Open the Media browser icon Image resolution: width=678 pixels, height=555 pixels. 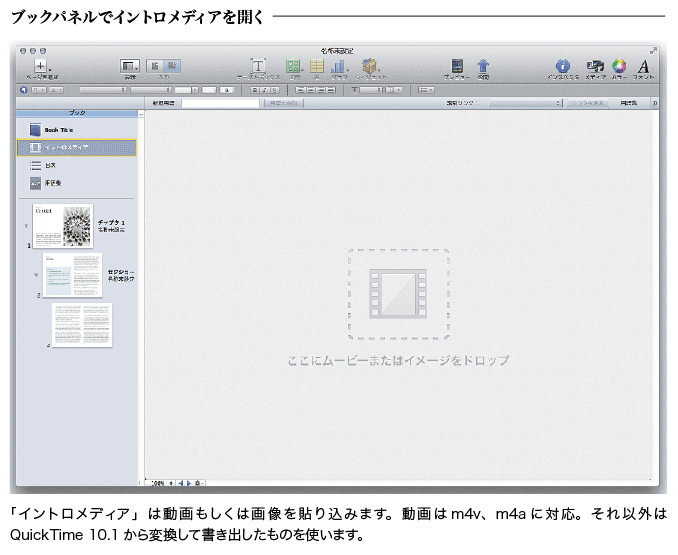coord(595,66)
